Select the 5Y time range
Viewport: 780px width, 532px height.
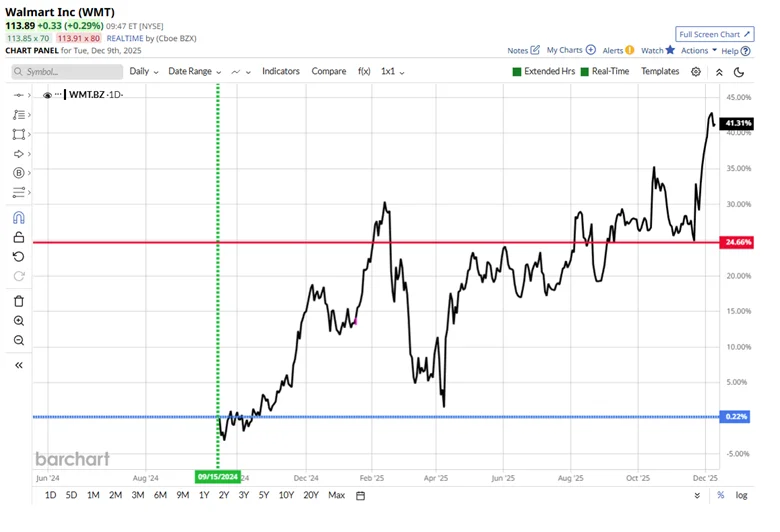[264, 495]
